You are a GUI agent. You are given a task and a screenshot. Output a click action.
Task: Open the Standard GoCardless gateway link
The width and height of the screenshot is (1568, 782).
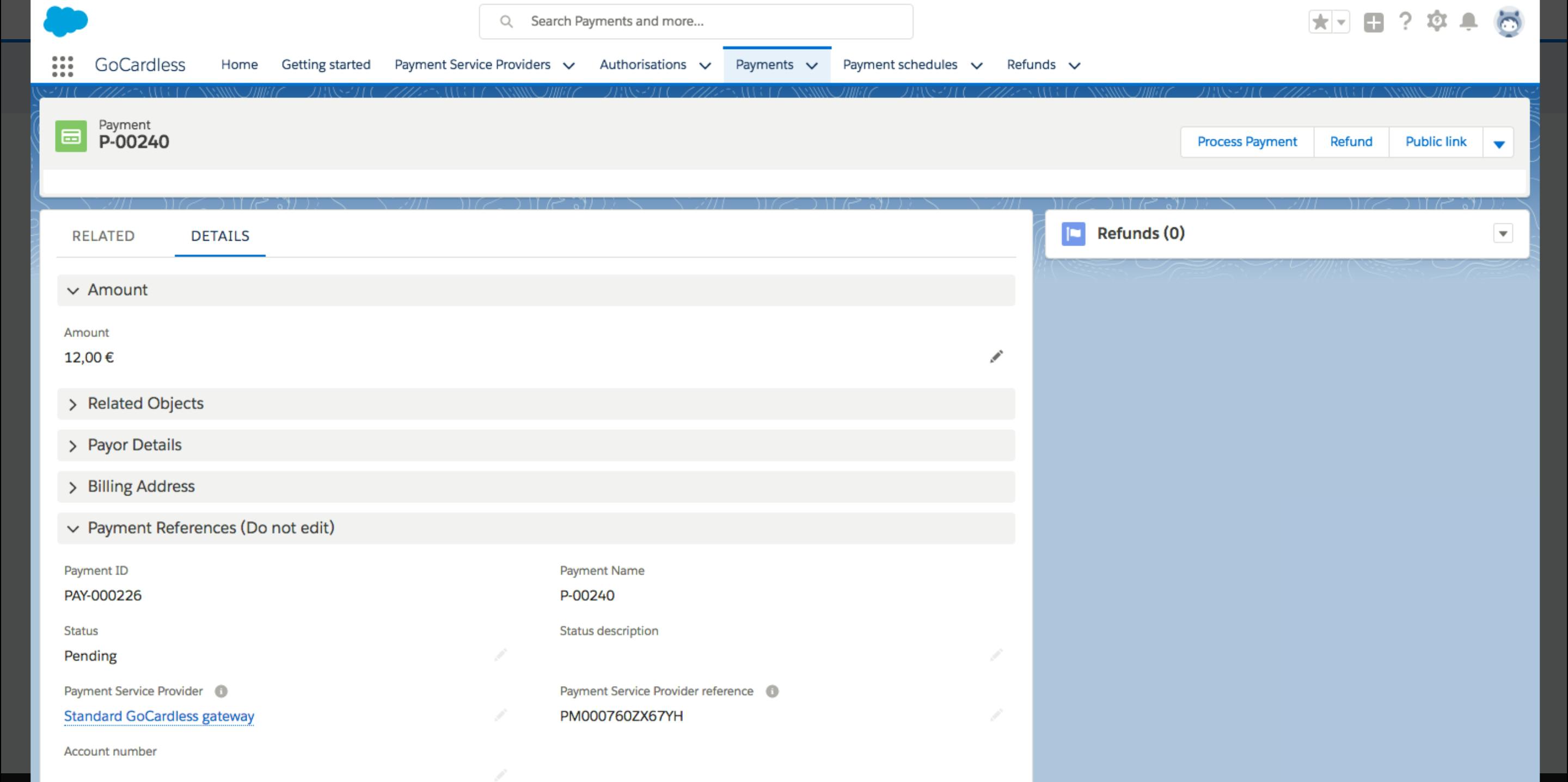pos(159,716)
